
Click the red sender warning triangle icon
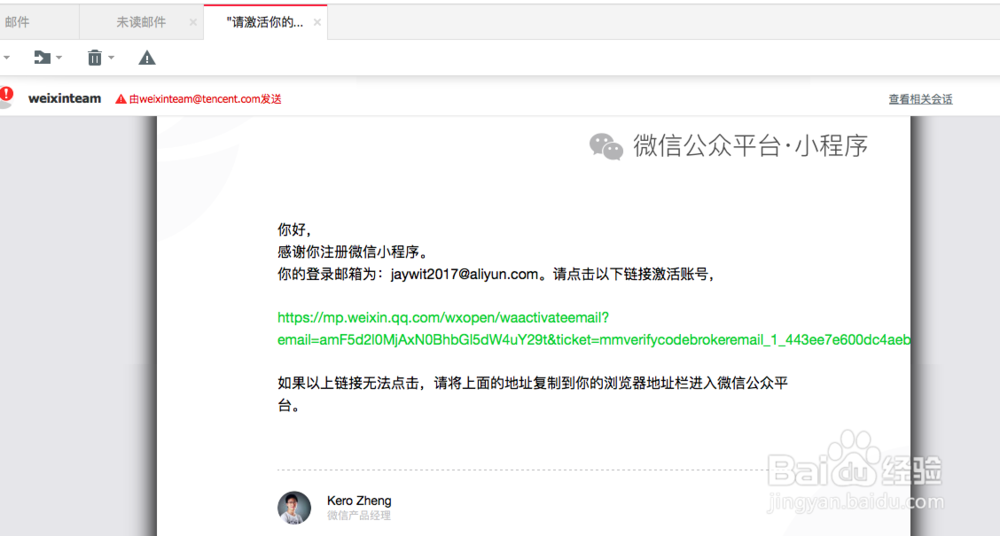[121, 99]
